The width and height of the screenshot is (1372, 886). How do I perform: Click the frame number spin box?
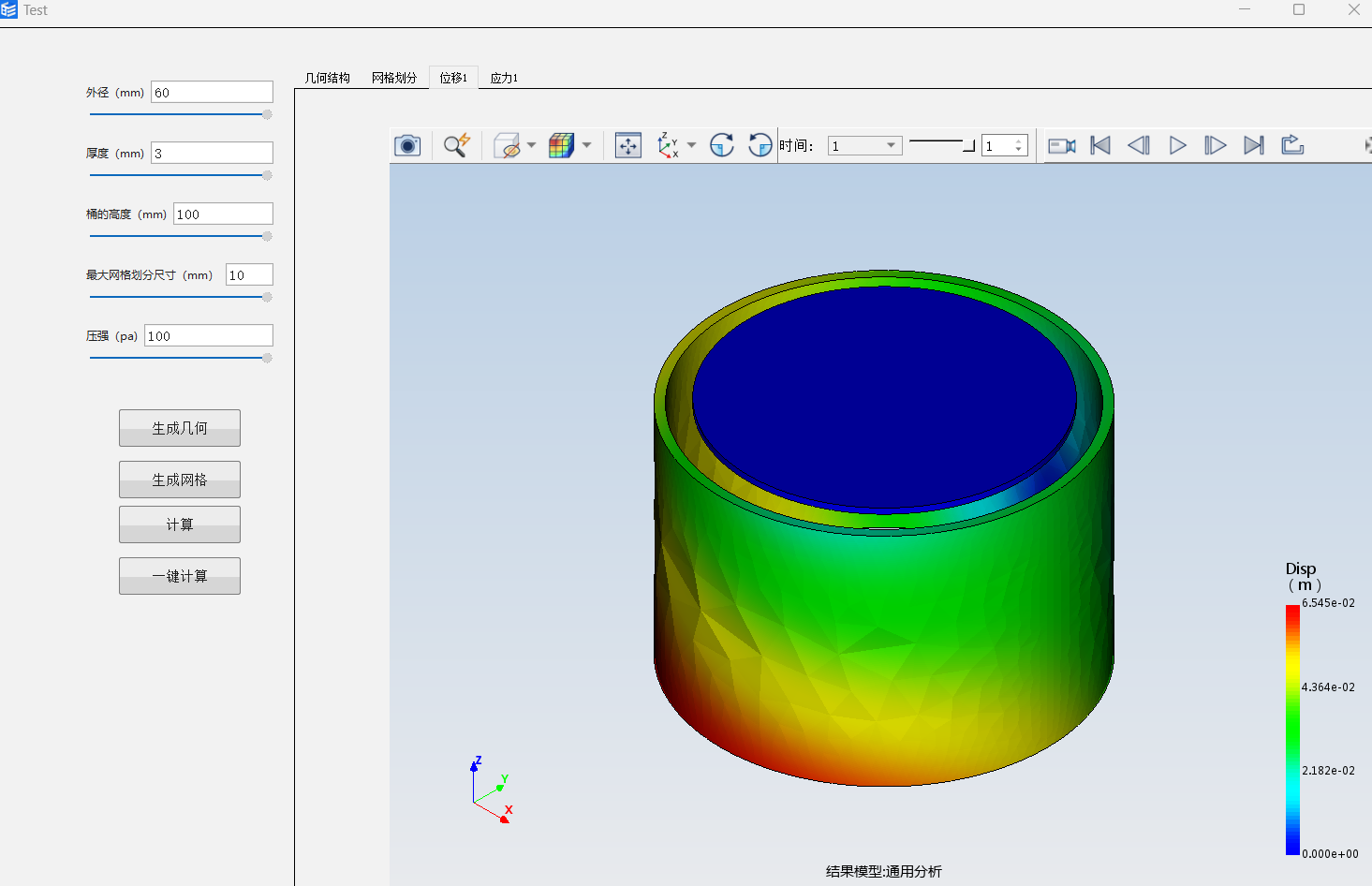click(1005, 145)
